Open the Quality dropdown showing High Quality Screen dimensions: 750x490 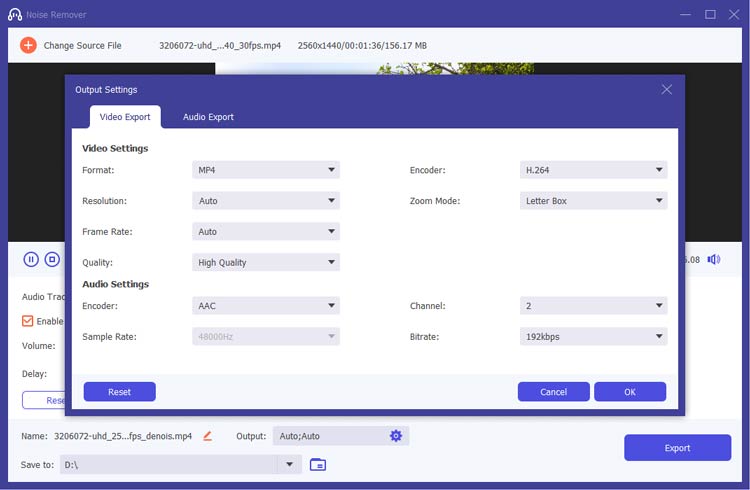(266, 262)
